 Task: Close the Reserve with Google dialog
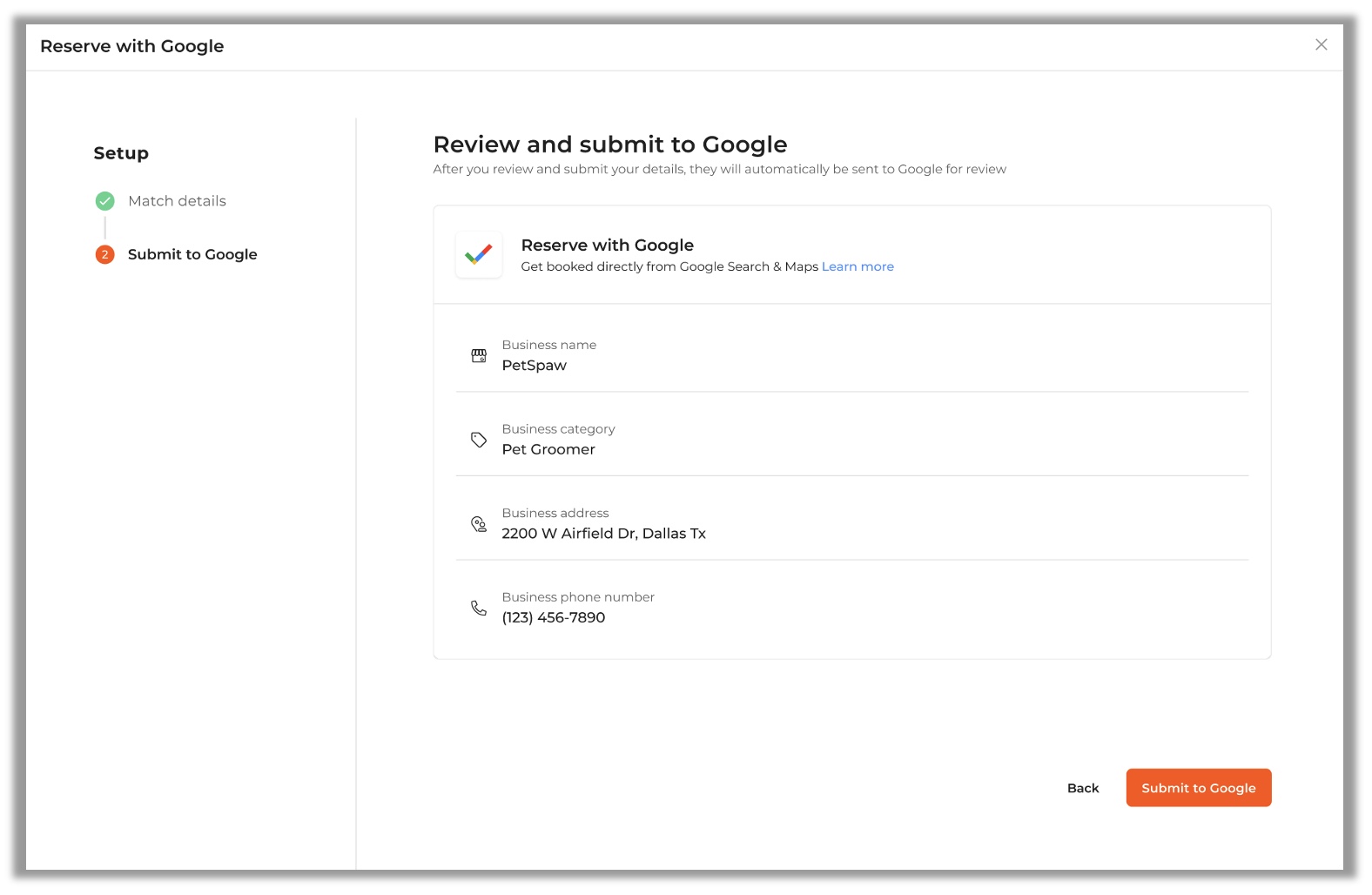pyautogui.click(x=1321, y=44)
